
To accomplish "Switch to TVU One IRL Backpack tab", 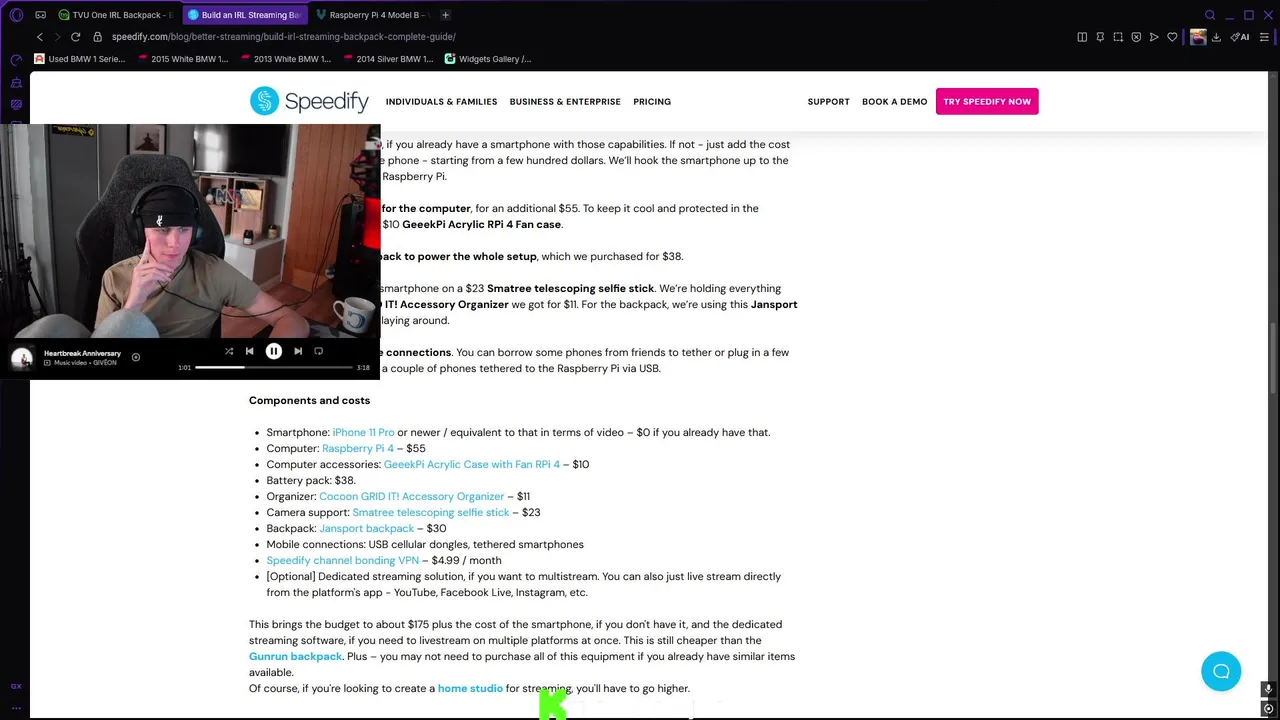I will click(114, 15).
